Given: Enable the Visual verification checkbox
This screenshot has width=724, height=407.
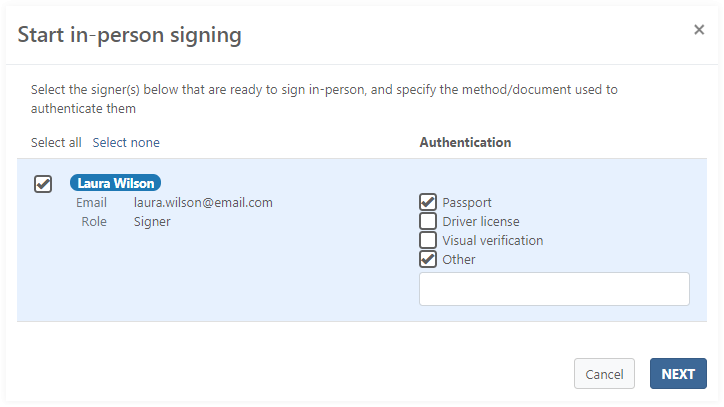Looking at the screenshot, I should 428,240.
